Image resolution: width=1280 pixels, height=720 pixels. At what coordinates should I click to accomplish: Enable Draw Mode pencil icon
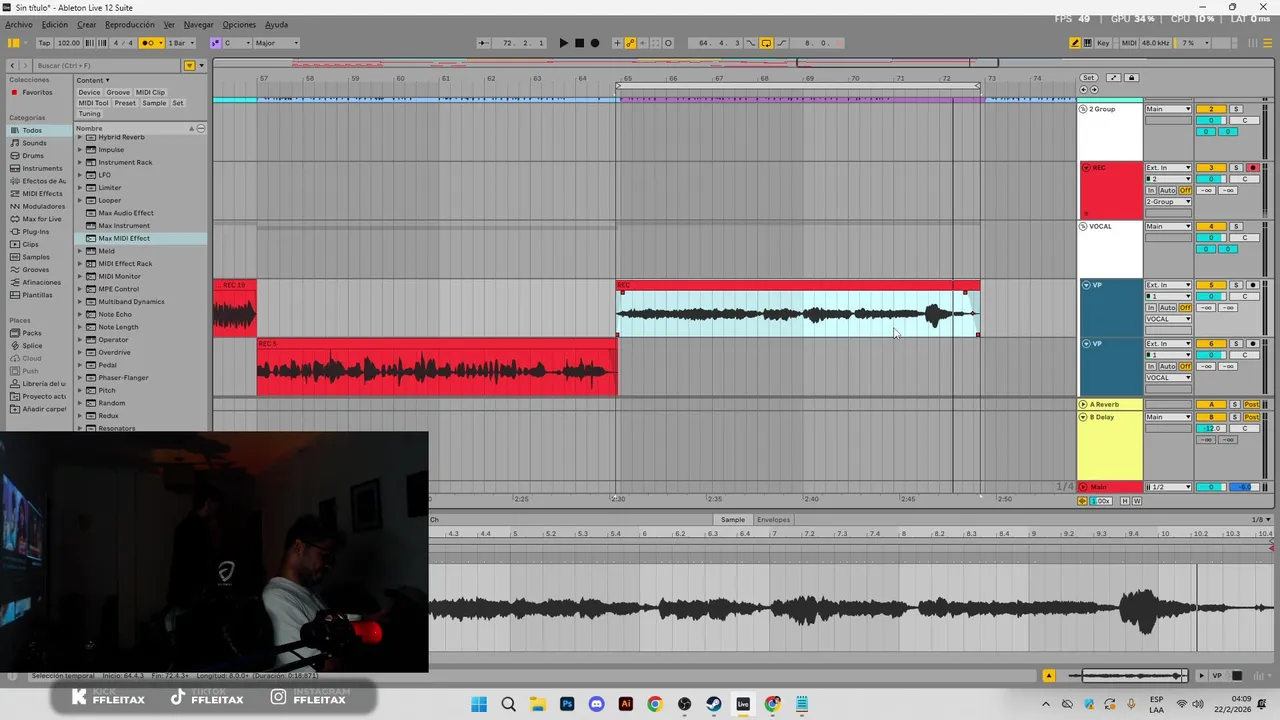pyautogui.click(x=1075, y=43)
